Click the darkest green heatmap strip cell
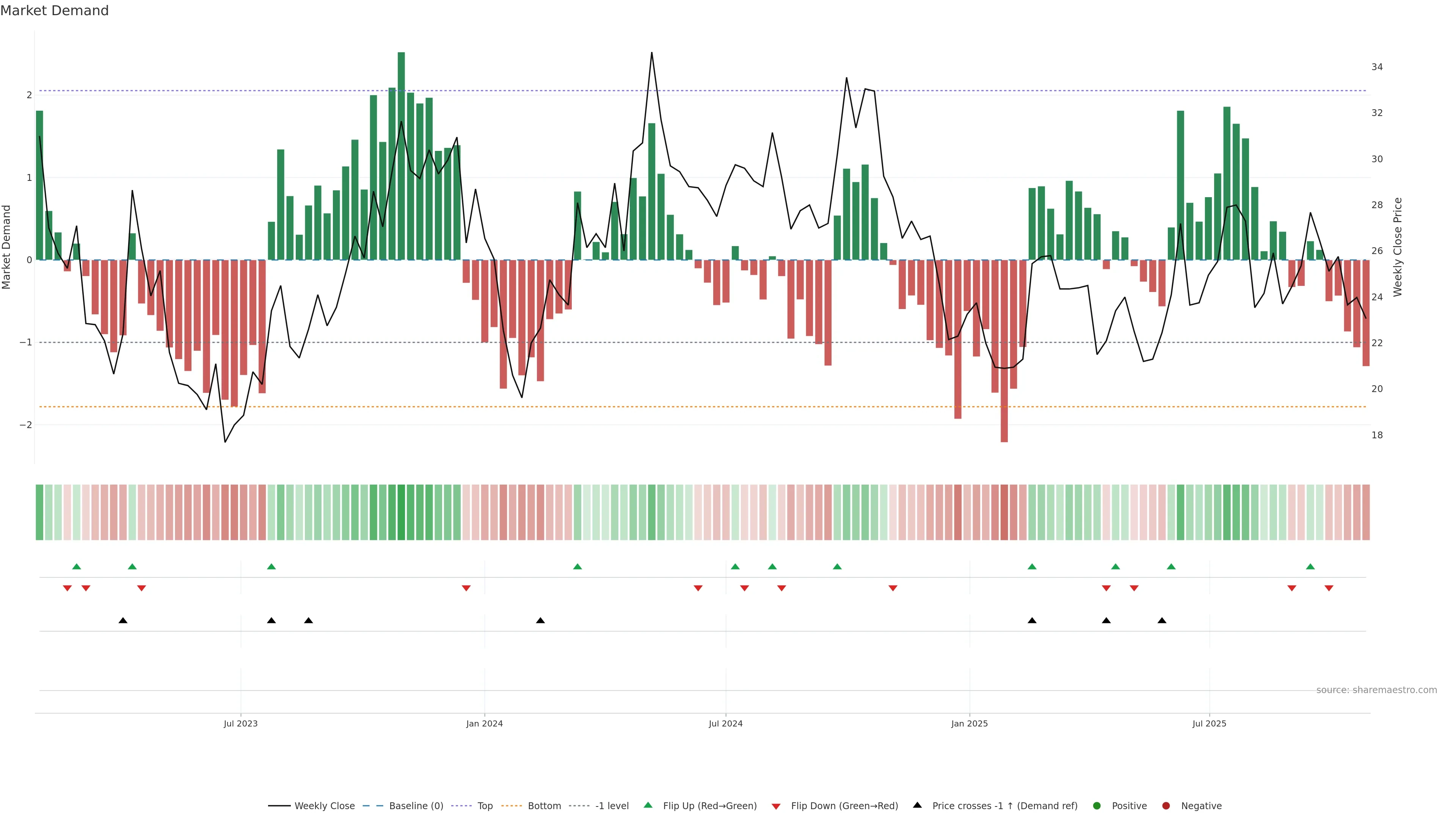Screen dimensions: 1456x819 [401, 512]
